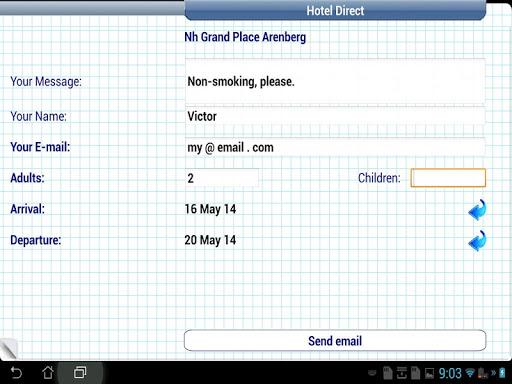
Task: Edit the Your Name field with Victor
Action: point(335,116)
